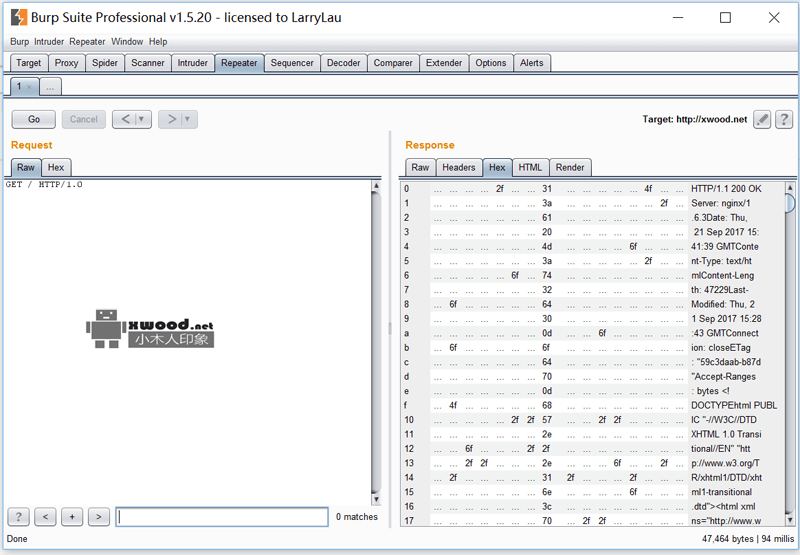
Task: Click the response hex scroll up arrow
Action: pyautogui.click(x=790, y=187)
